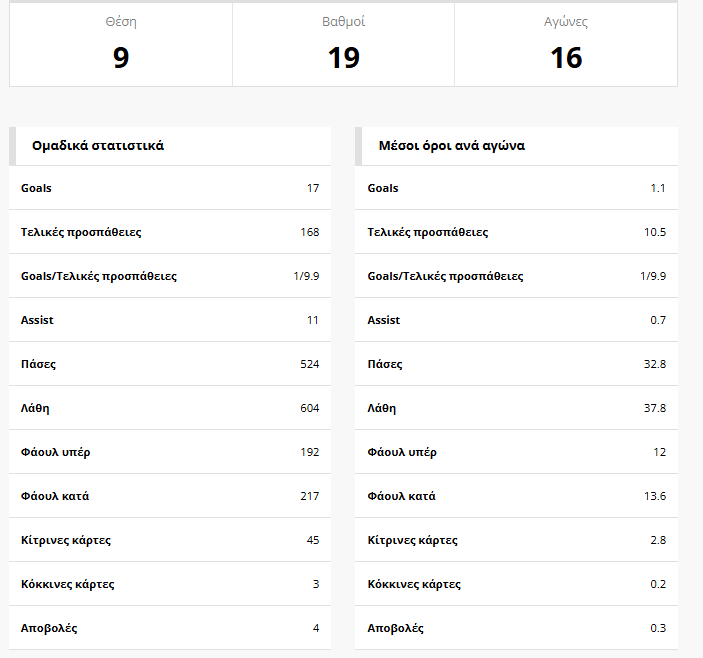Click the Goals value 17 in team stats

(x=313, y=188)
